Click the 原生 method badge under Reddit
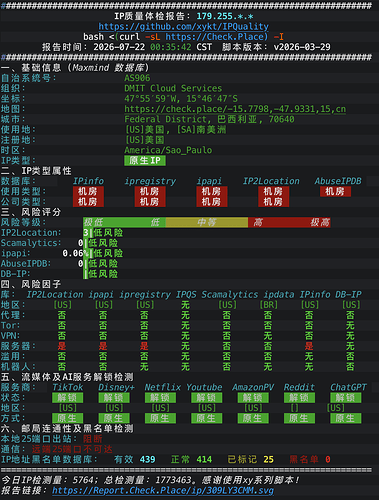Viewport: 379px width, 500px height. [x=299, y=418]
